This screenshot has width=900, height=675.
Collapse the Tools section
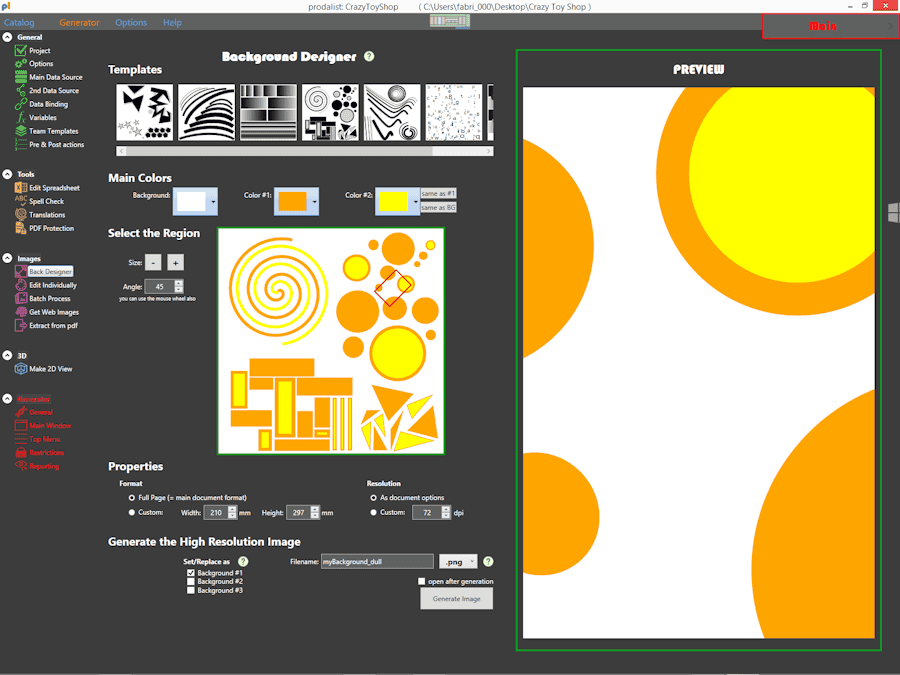[x=7, y=174]
